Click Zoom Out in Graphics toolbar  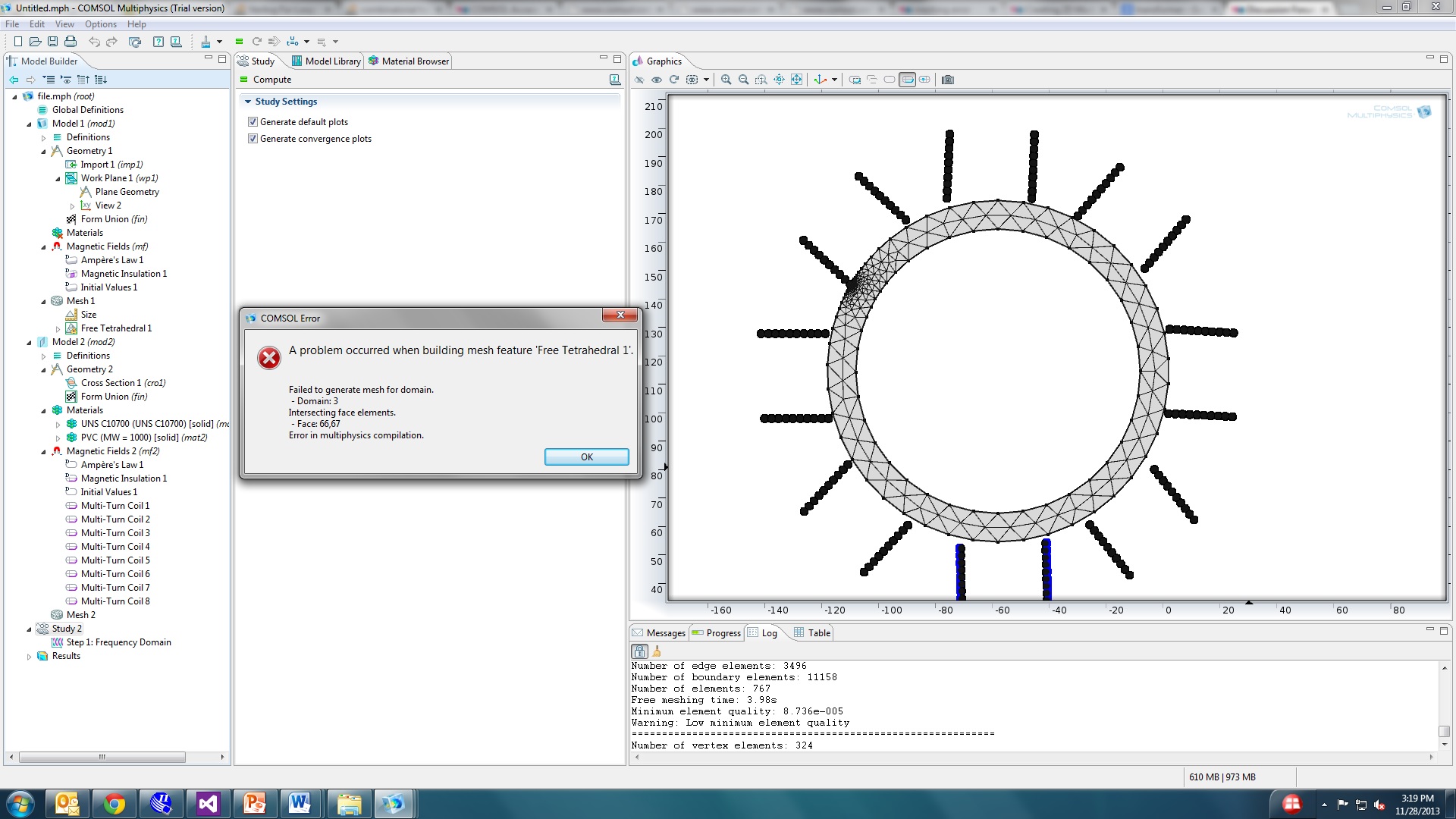coord(743,80)
